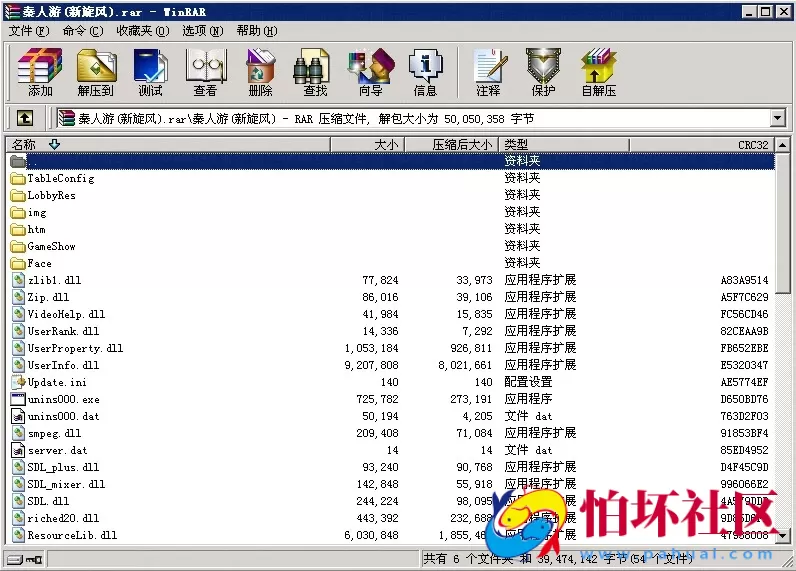Screen dimensions: 796x571
Task: Select the htm folder
Action: click(28, 229)
